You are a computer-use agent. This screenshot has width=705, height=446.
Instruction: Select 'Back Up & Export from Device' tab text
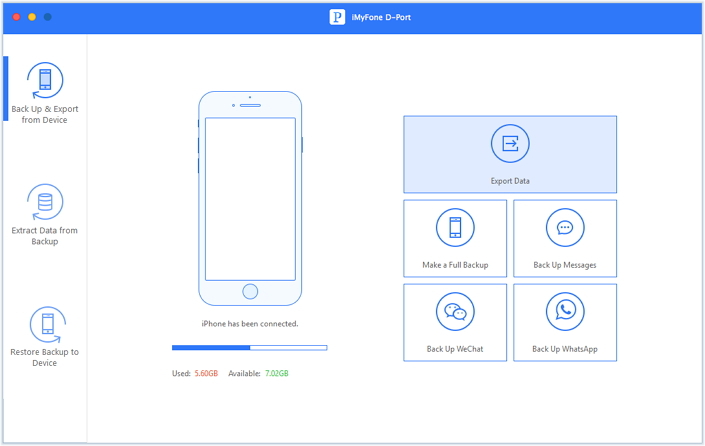(45, 114)
